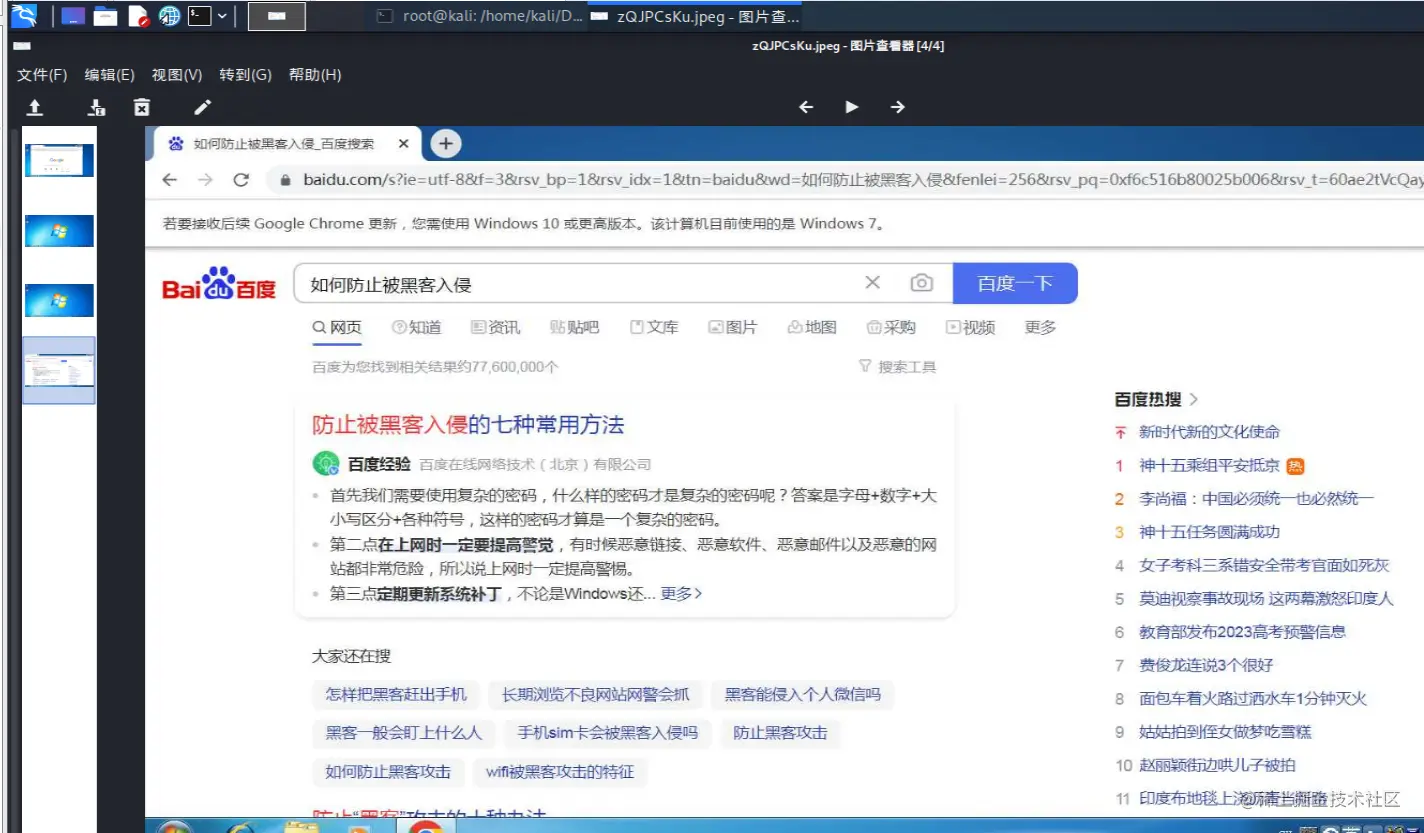Open the 帮助(H) menu
The width and height of the screenshot is (1424, 833).
(315, 75)
